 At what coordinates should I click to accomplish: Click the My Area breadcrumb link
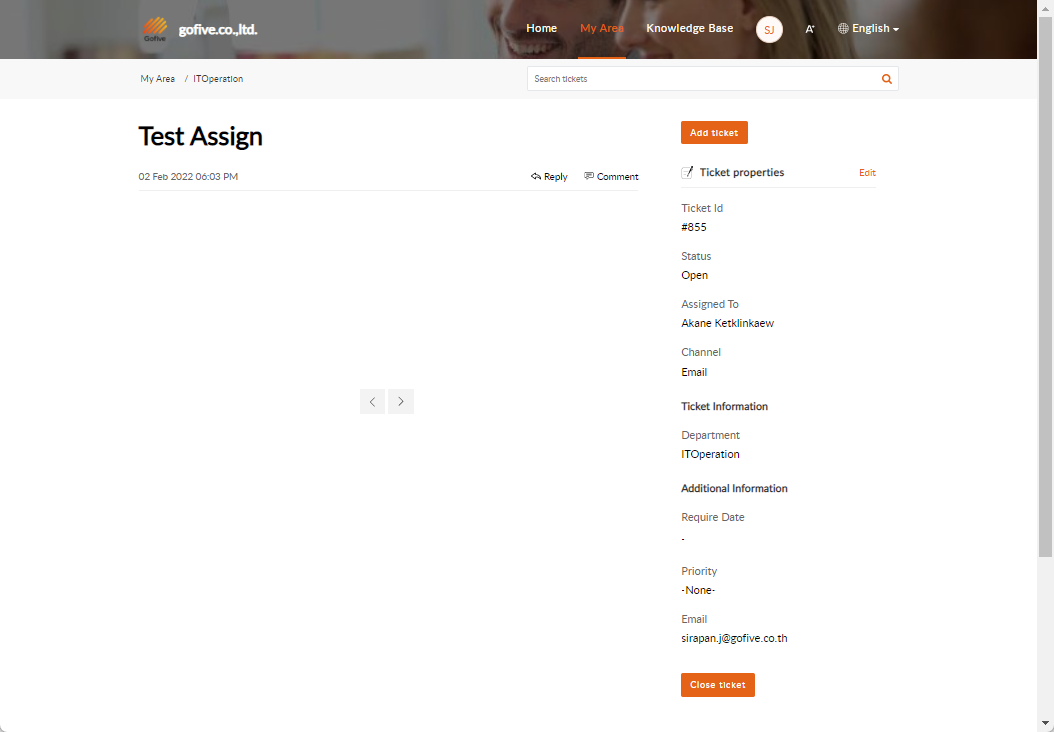(157, 79)
